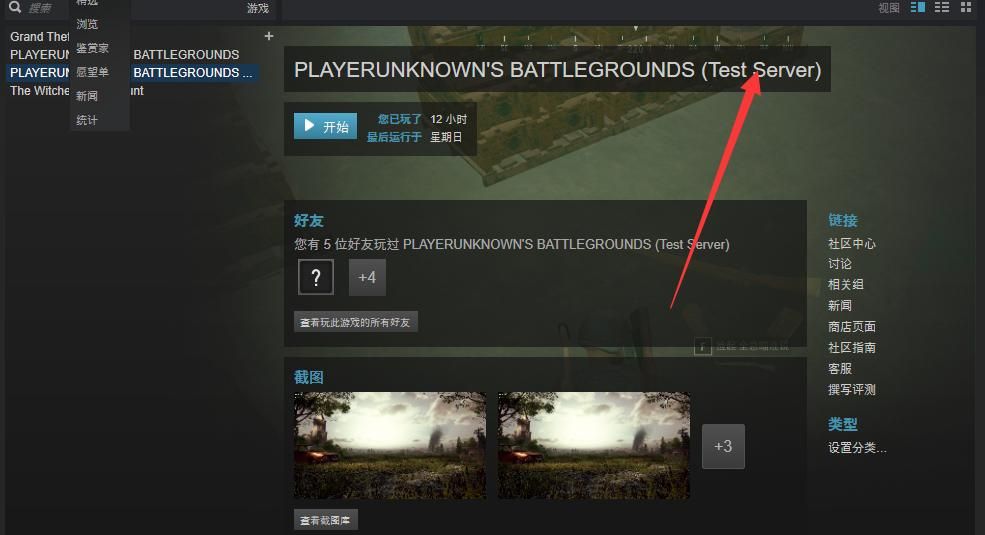Open 新闻 under the 链接 section

tap(840, 306)
